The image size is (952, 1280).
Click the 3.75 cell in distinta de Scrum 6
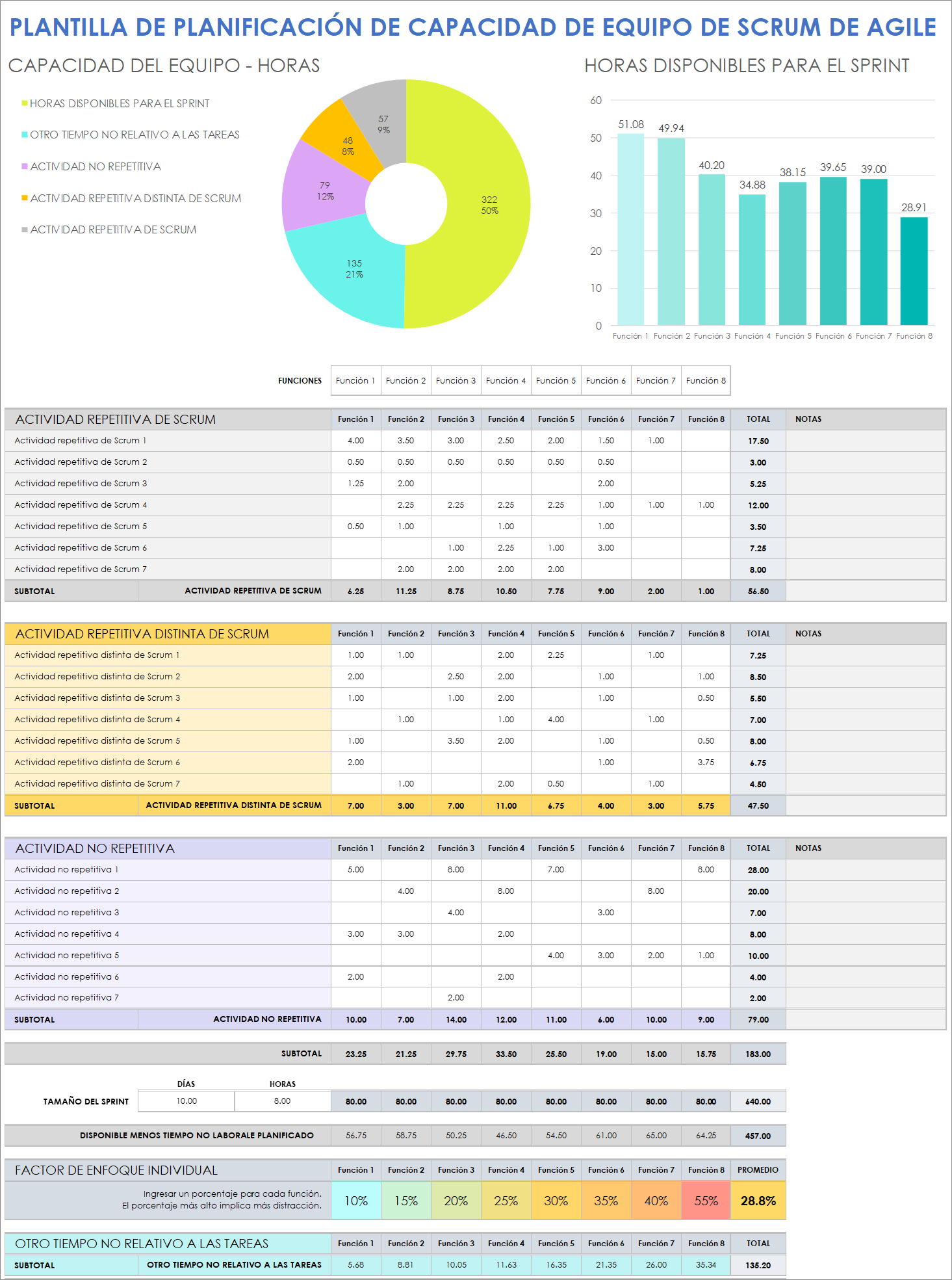click(x=706, y=763)
